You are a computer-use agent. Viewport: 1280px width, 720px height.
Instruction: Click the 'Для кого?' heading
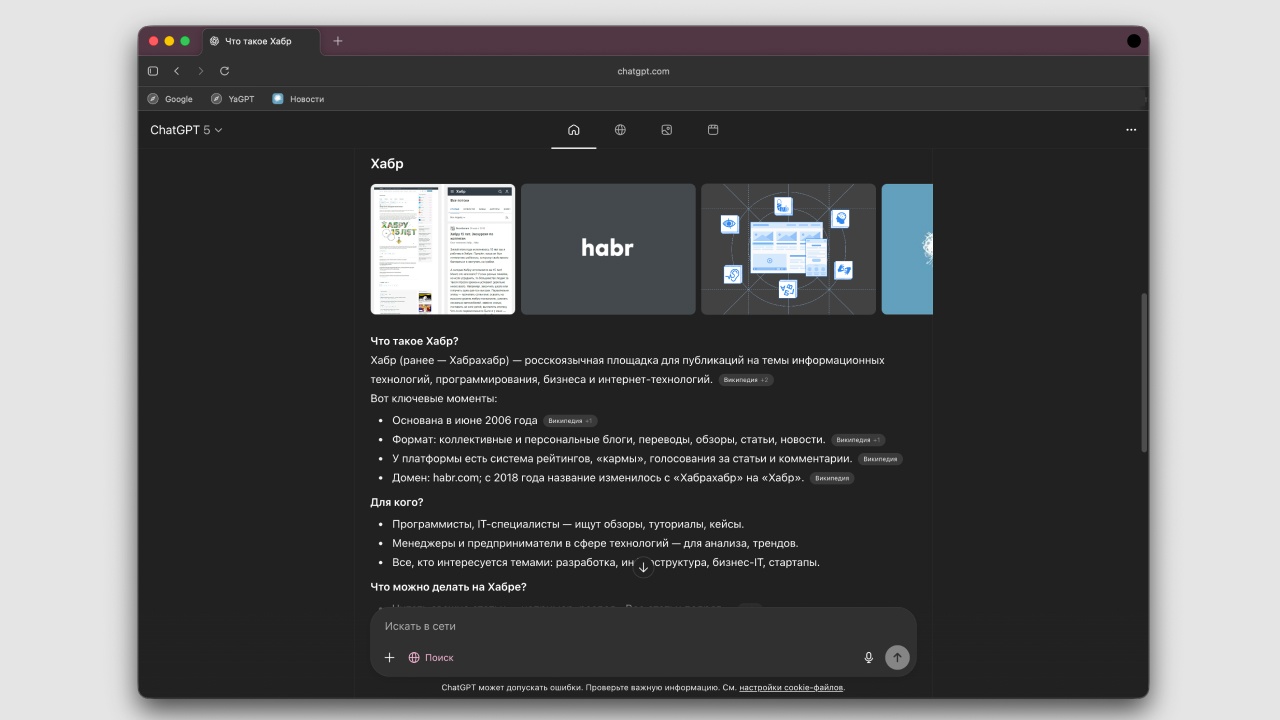tap(397, 502)
